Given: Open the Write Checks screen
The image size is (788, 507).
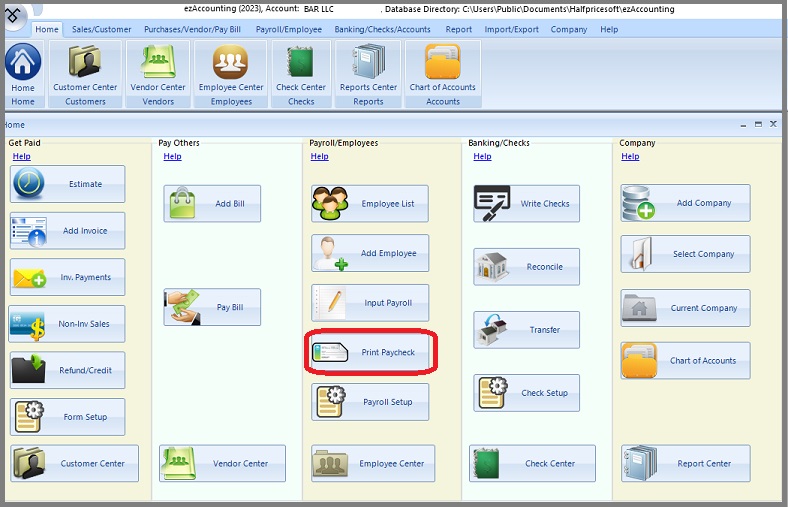Looking at the screenshot, I should tap(526, 204).
